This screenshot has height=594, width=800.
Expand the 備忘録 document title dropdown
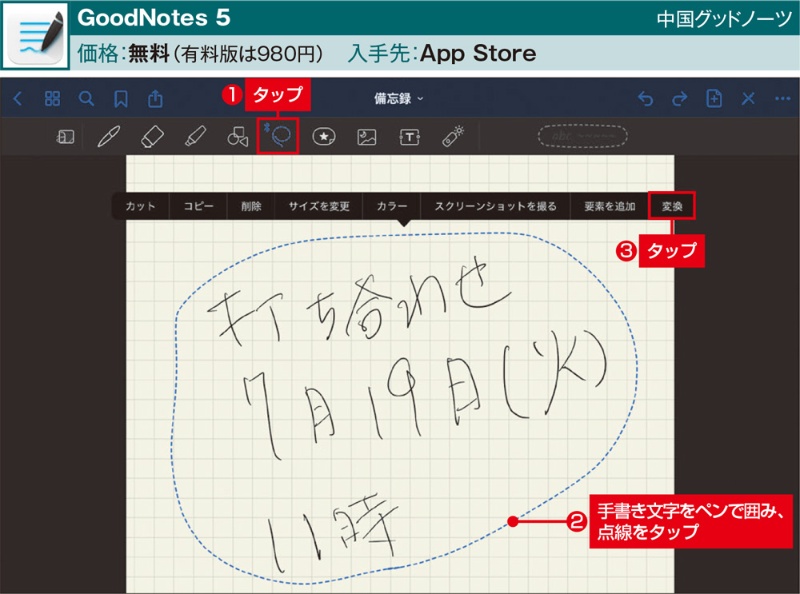click(x=399, y=98)
